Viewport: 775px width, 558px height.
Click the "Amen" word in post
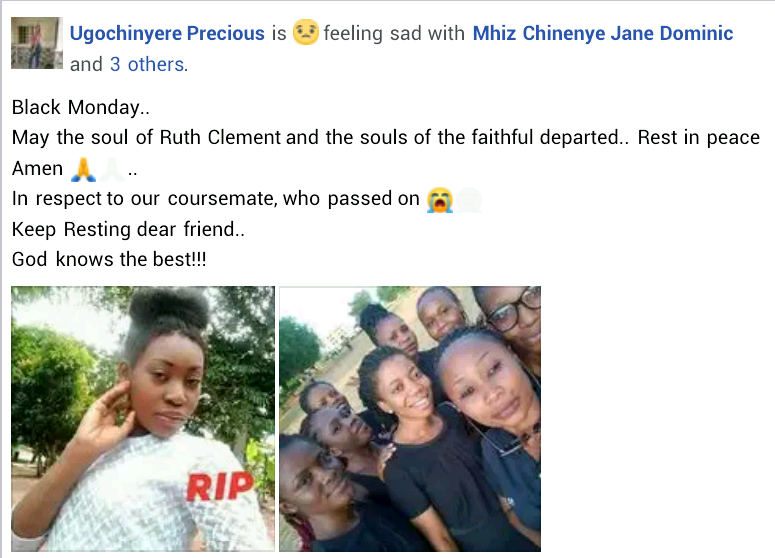[x=38, y=169]
